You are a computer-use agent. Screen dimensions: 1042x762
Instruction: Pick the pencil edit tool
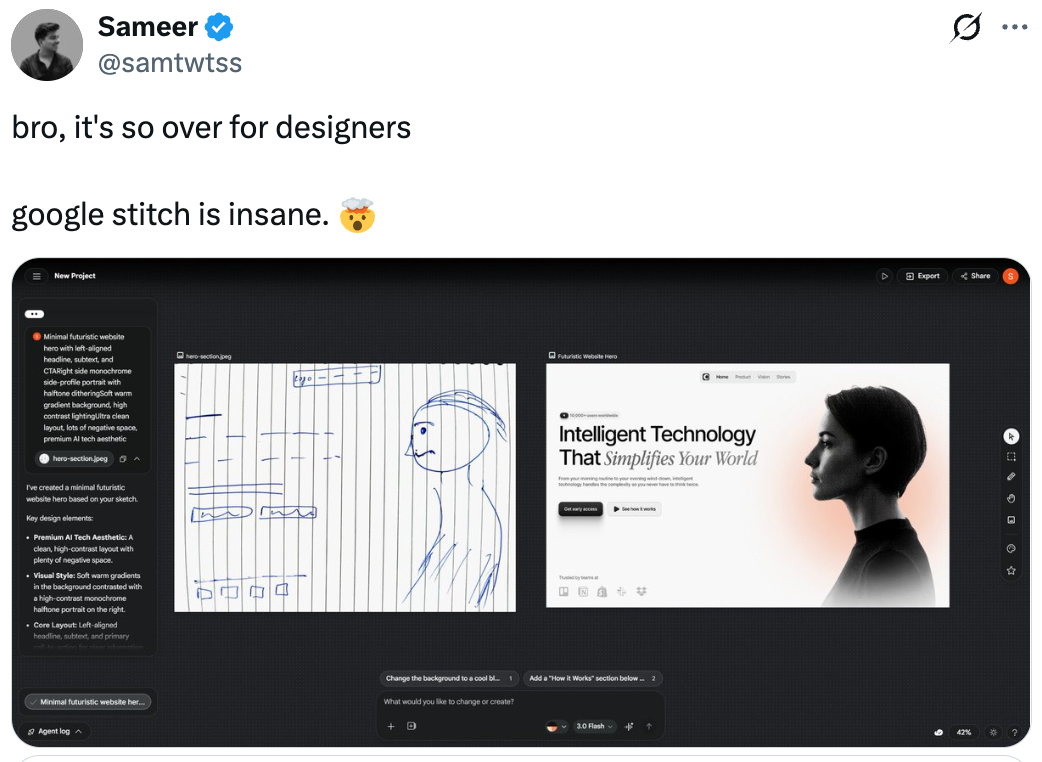point(1011,476)
